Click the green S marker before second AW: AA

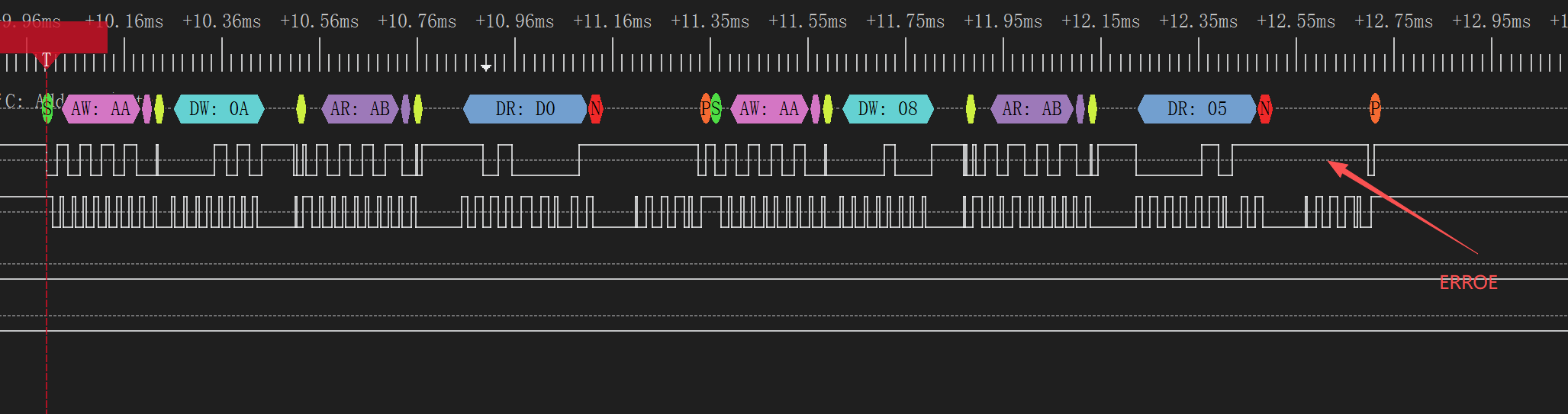(x=716, y=109)
